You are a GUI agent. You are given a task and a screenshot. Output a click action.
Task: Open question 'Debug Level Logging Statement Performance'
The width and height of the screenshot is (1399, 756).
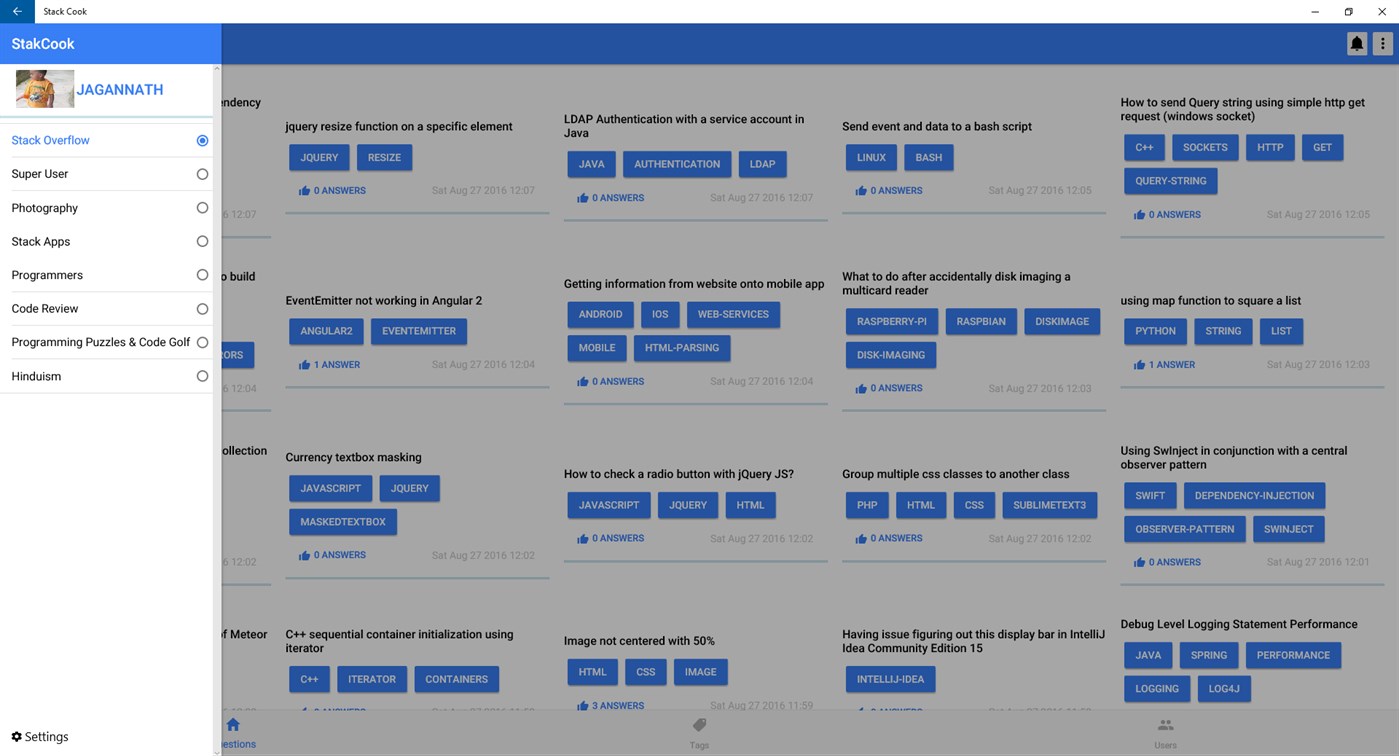point(1239,625)
